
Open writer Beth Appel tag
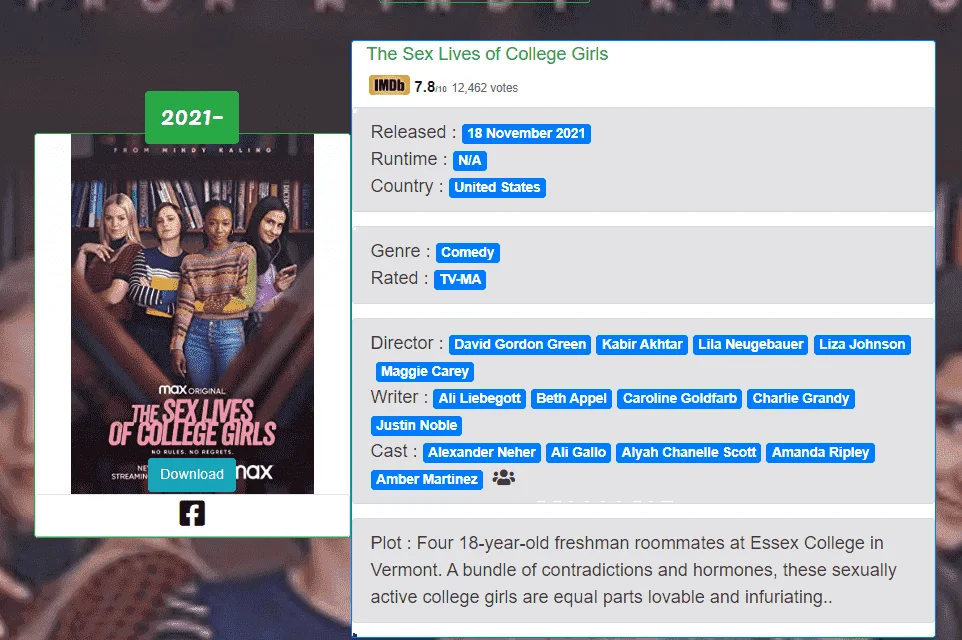pyautogui.click(x=571, y=398)
